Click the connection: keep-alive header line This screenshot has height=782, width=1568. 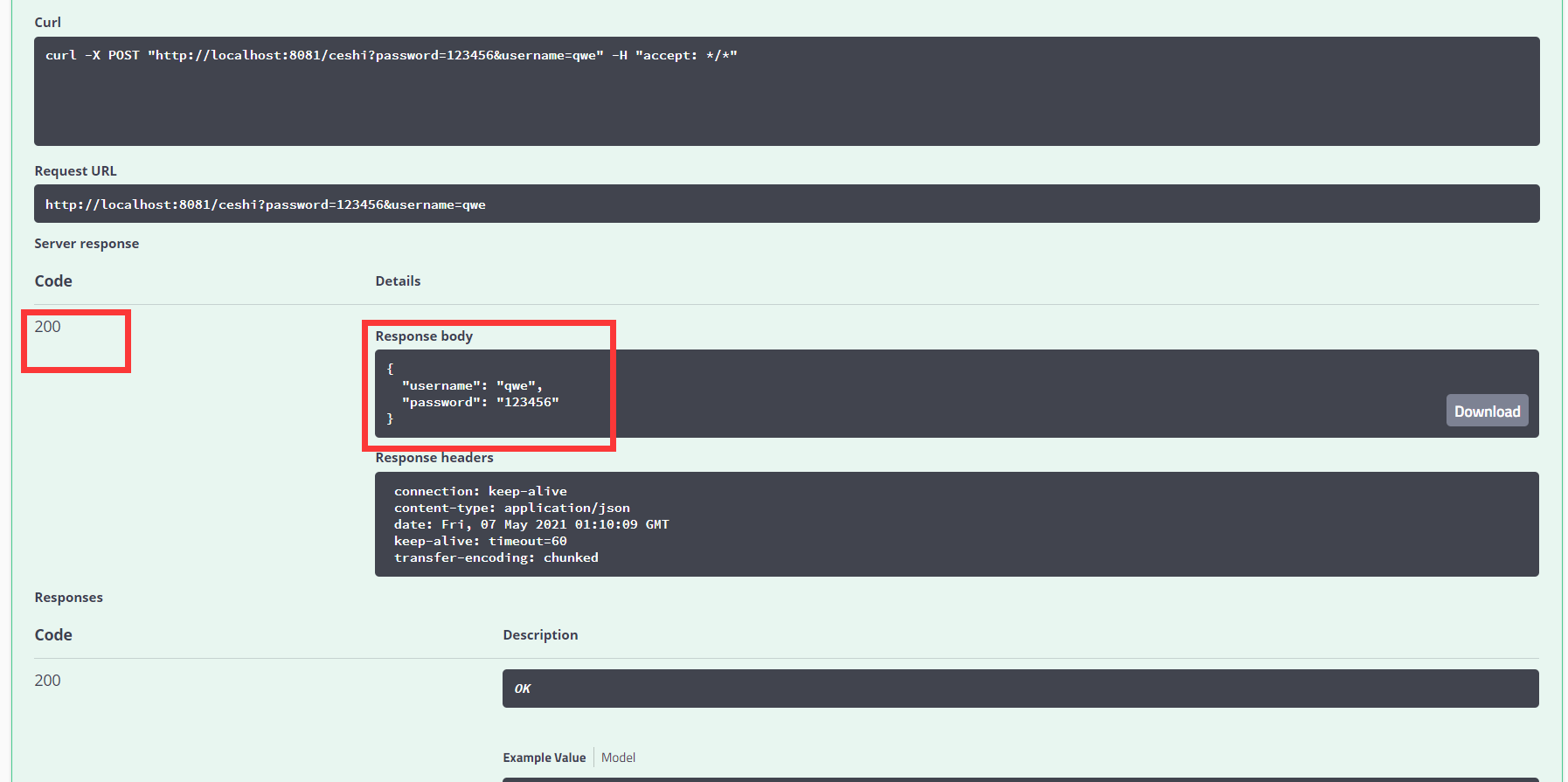480,491
